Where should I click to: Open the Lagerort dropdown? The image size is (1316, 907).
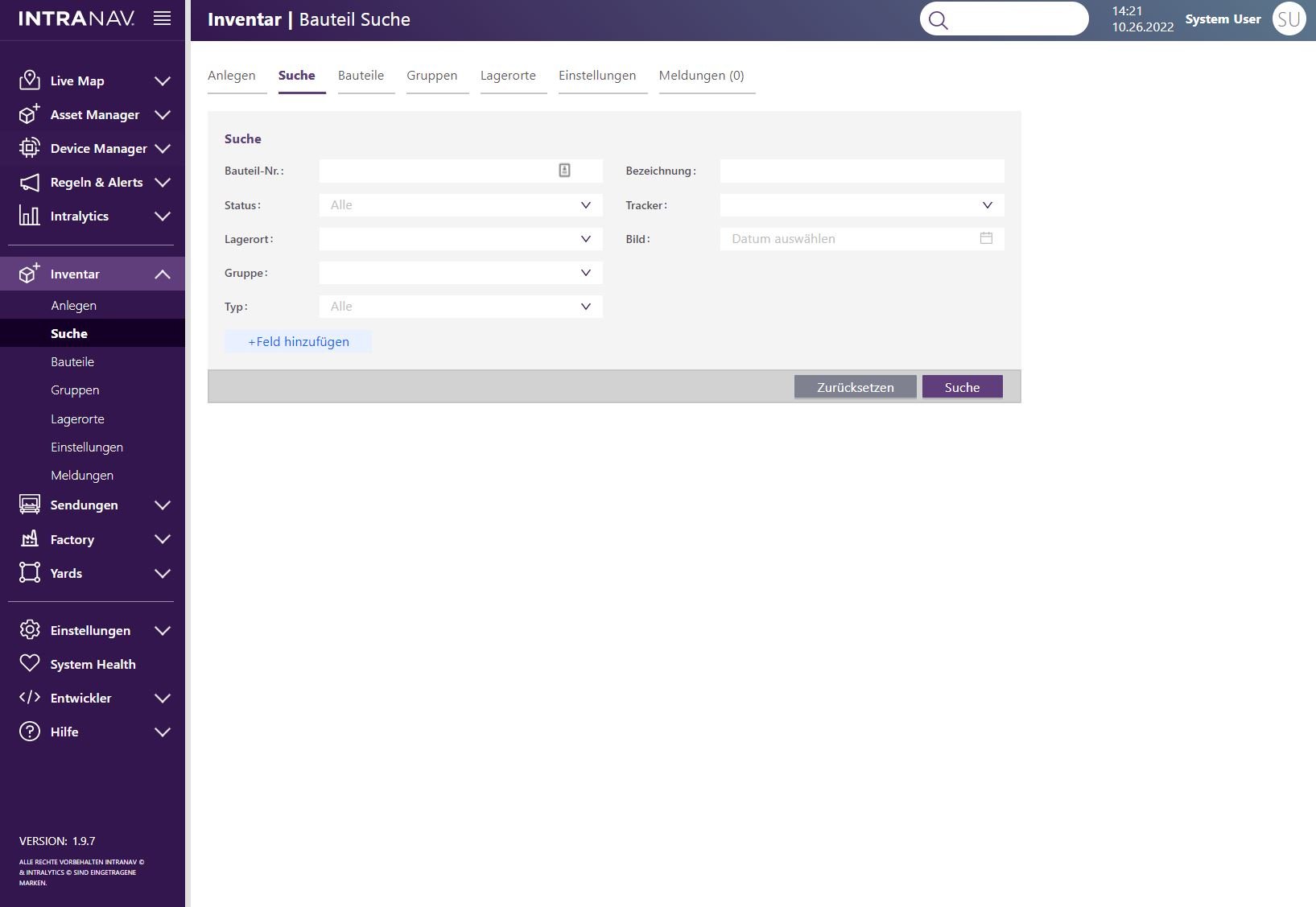460,239
